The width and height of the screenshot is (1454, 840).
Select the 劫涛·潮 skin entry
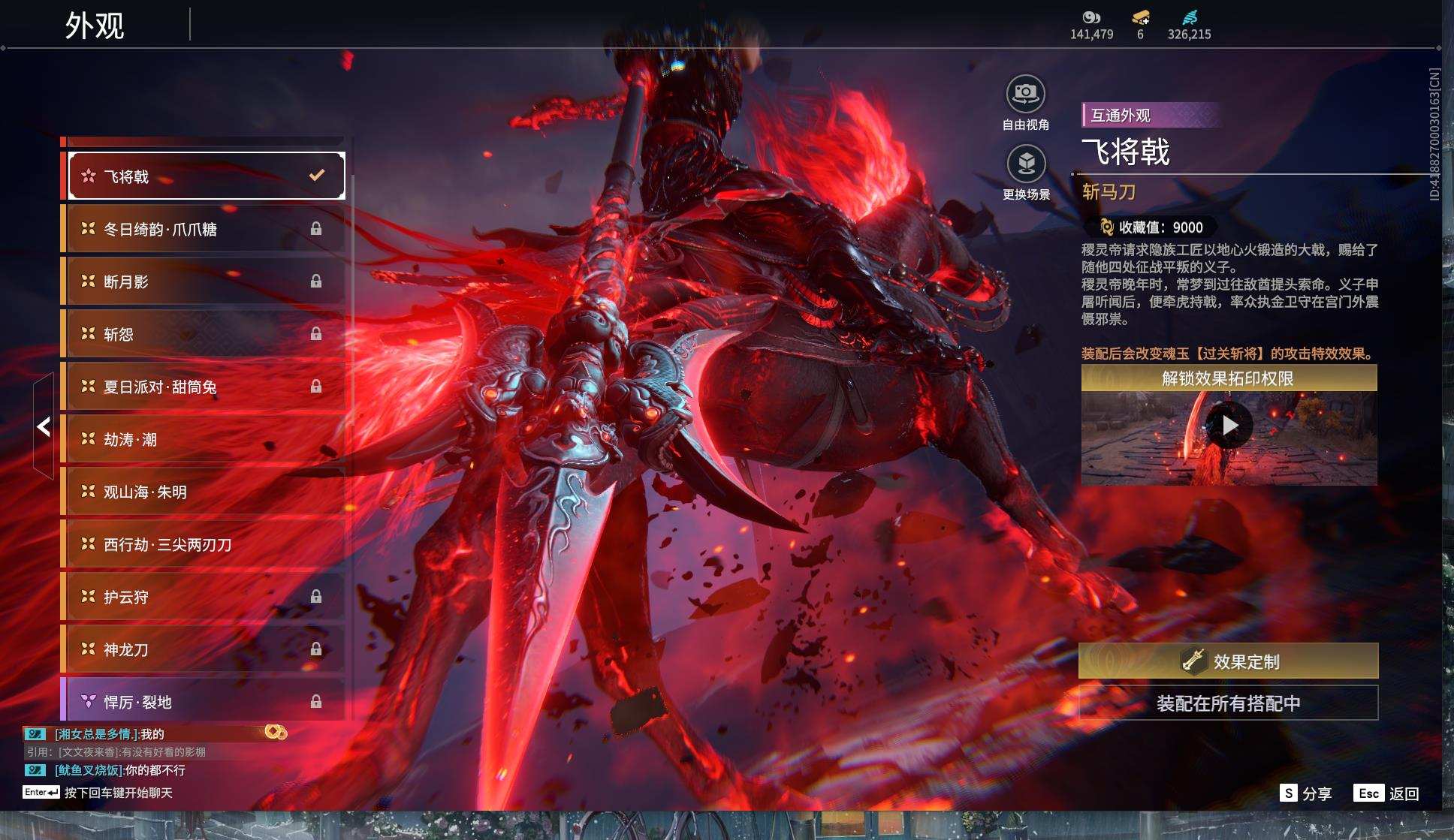click(203, 438)
